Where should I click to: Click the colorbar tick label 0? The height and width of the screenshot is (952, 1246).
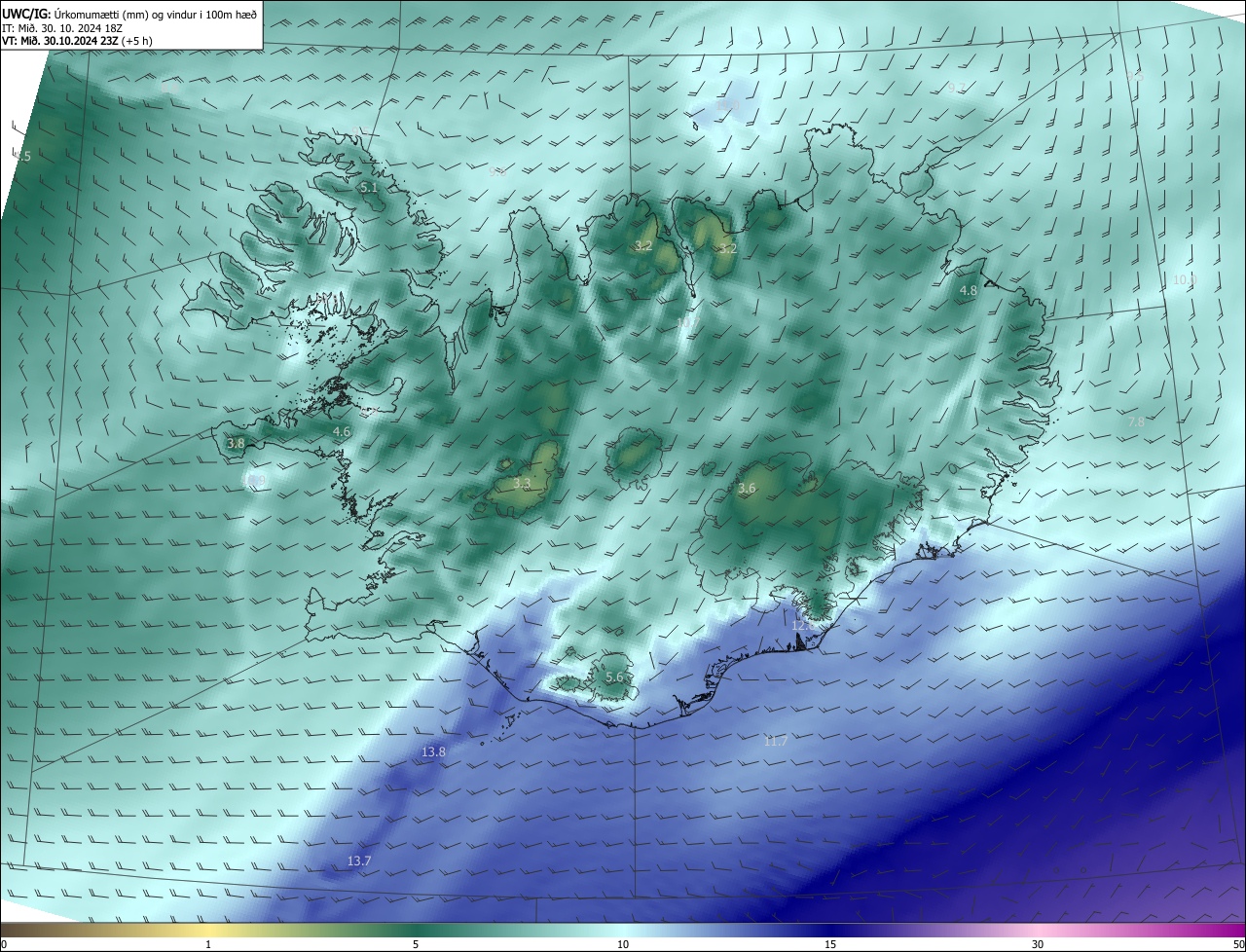3,944
